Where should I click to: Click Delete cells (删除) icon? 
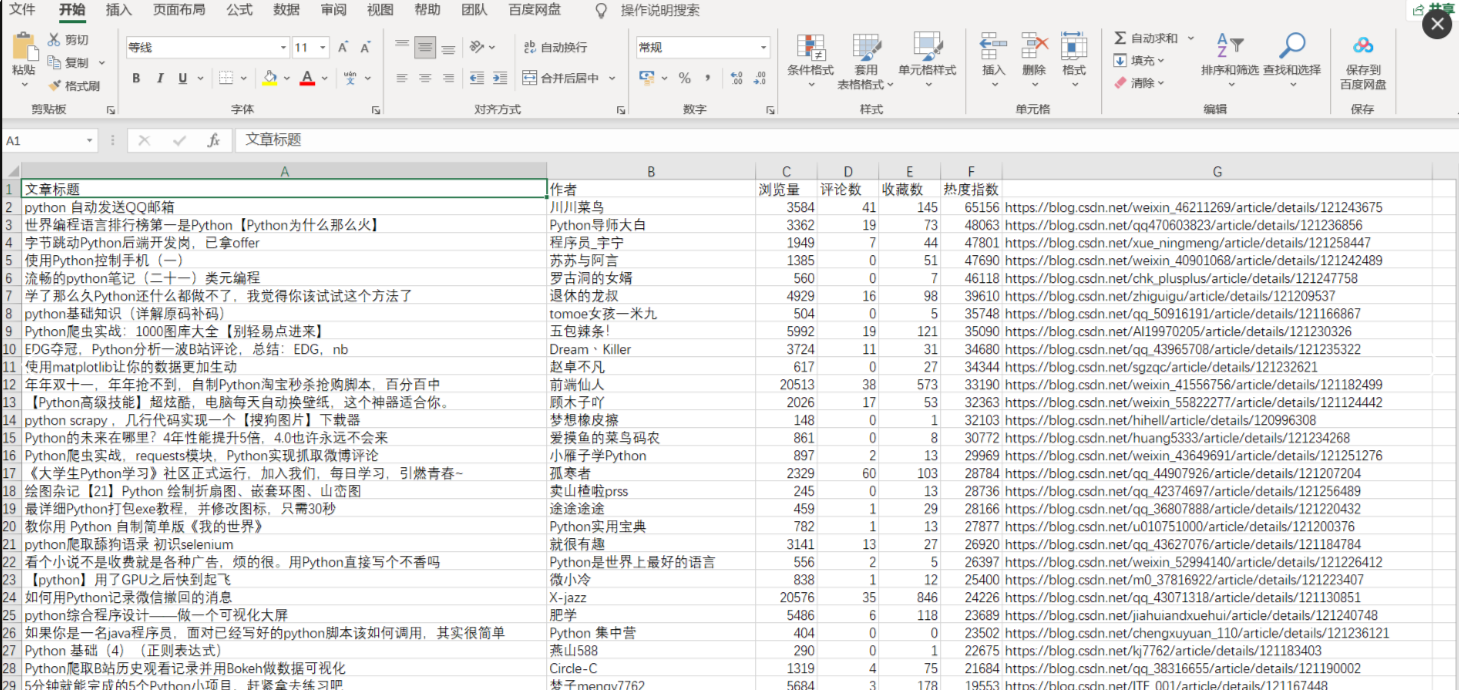click(x=1034, y=46)
